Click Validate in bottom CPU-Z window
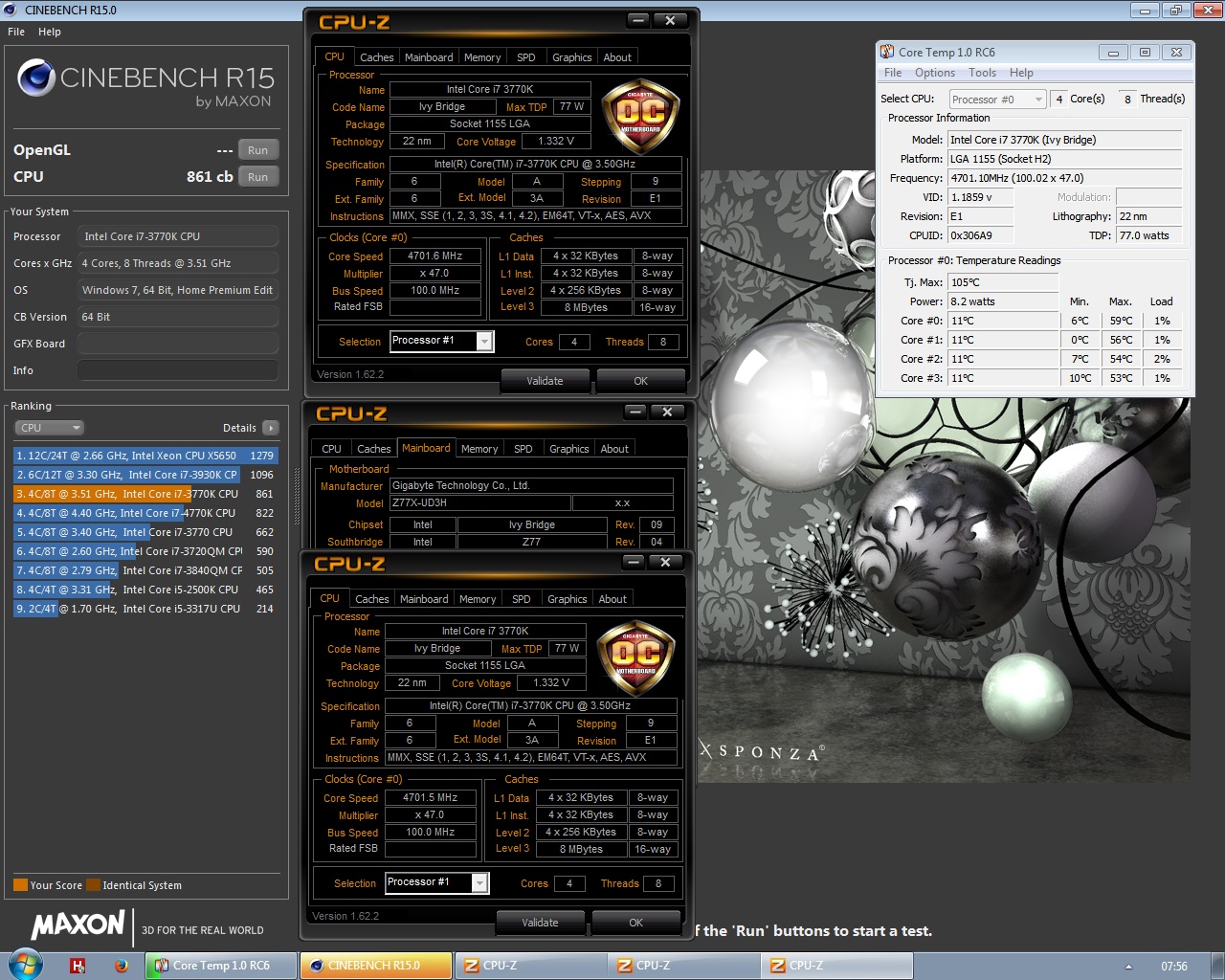The width and height of the screenshot is (1225, 980). click(540, 923)
